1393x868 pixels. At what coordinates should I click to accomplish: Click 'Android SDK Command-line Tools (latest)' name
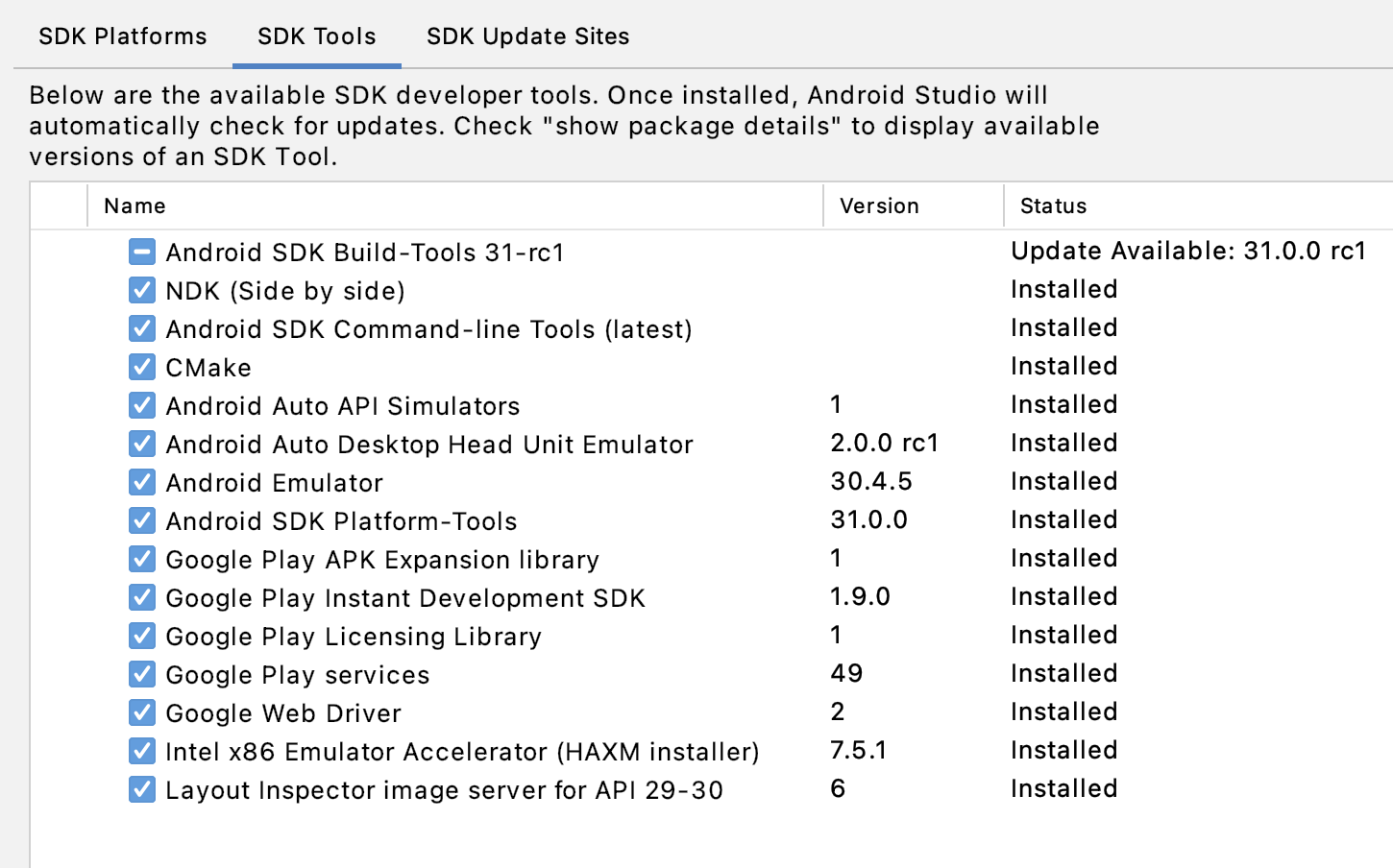tap(428, 329)
